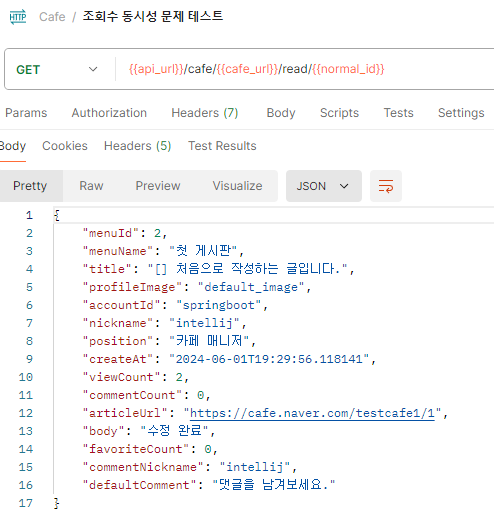Image resolution: width=494 pixels, height=520 pixels.
Task: Click the {{normal_id}} variable in URL
Action: click(348, 69)
